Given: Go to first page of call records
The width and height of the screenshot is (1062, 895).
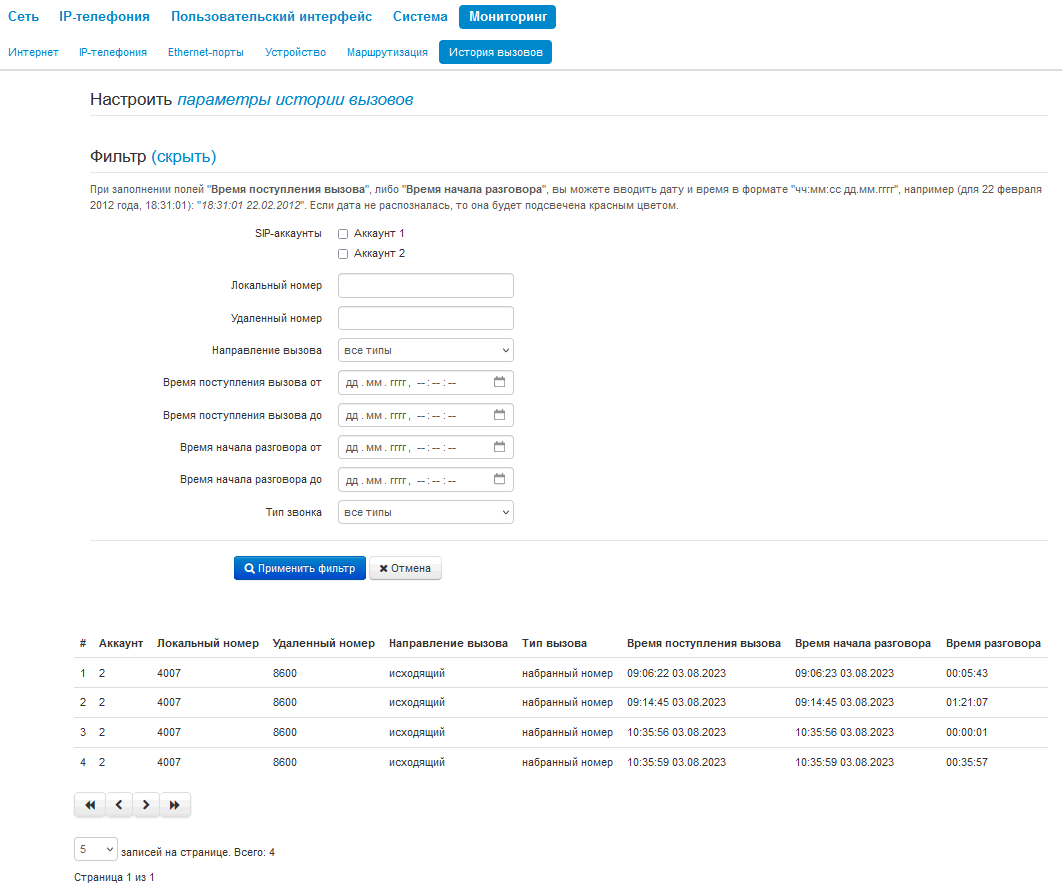Looking at the screenshot, I should [90, 805].
